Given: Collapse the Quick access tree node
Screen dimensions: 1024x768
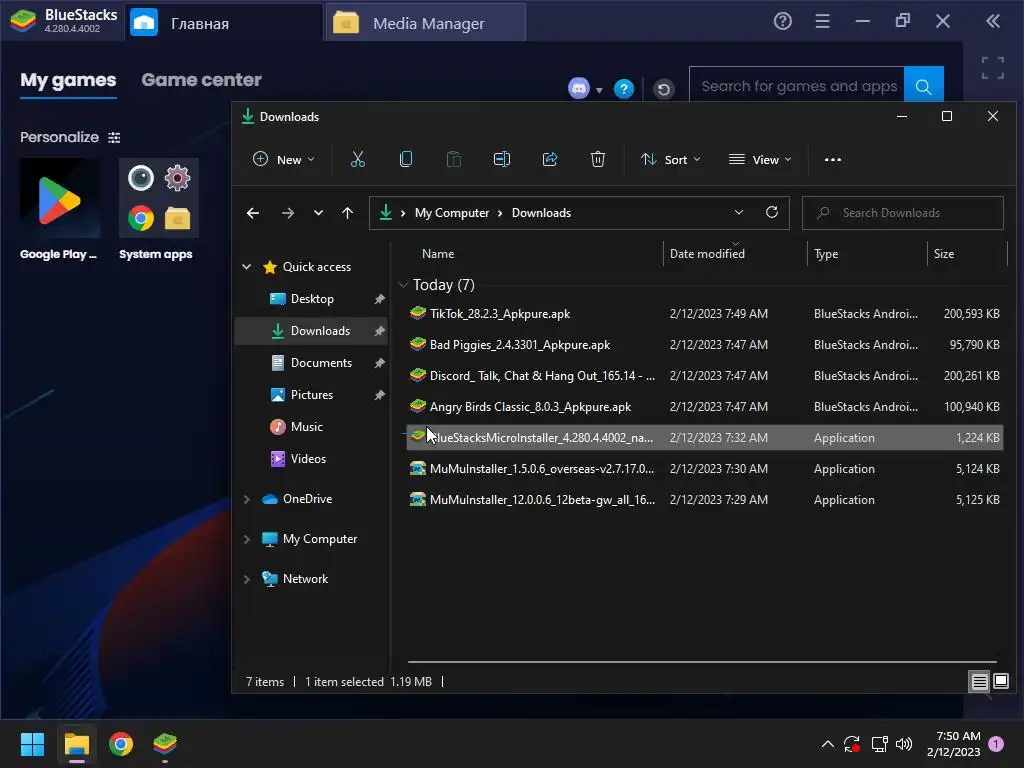Looking at the screenshot, I should coord(247,266).
